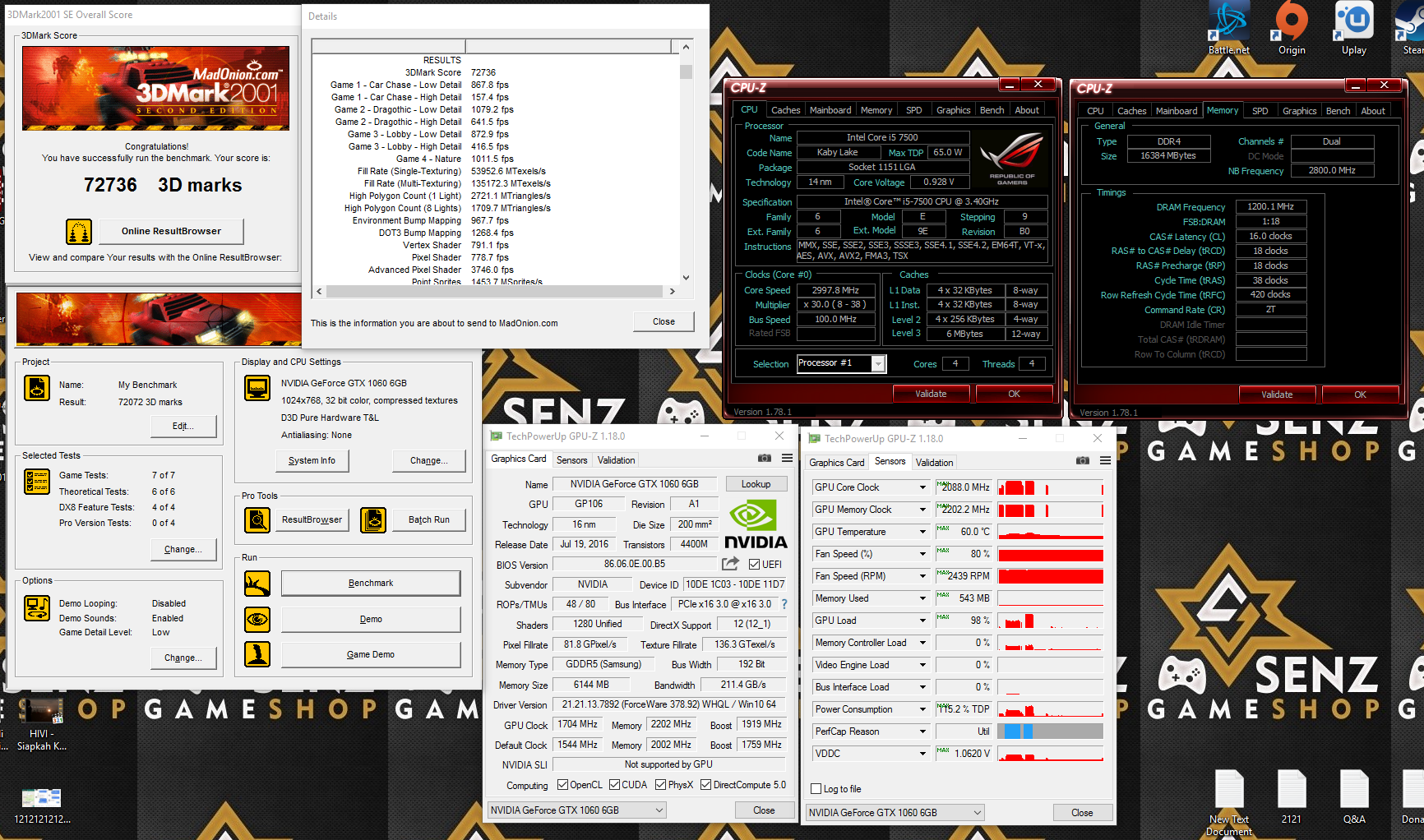Take a screenshot with GPU-Z Graphics Card camera icon

(x=765, y=459)
